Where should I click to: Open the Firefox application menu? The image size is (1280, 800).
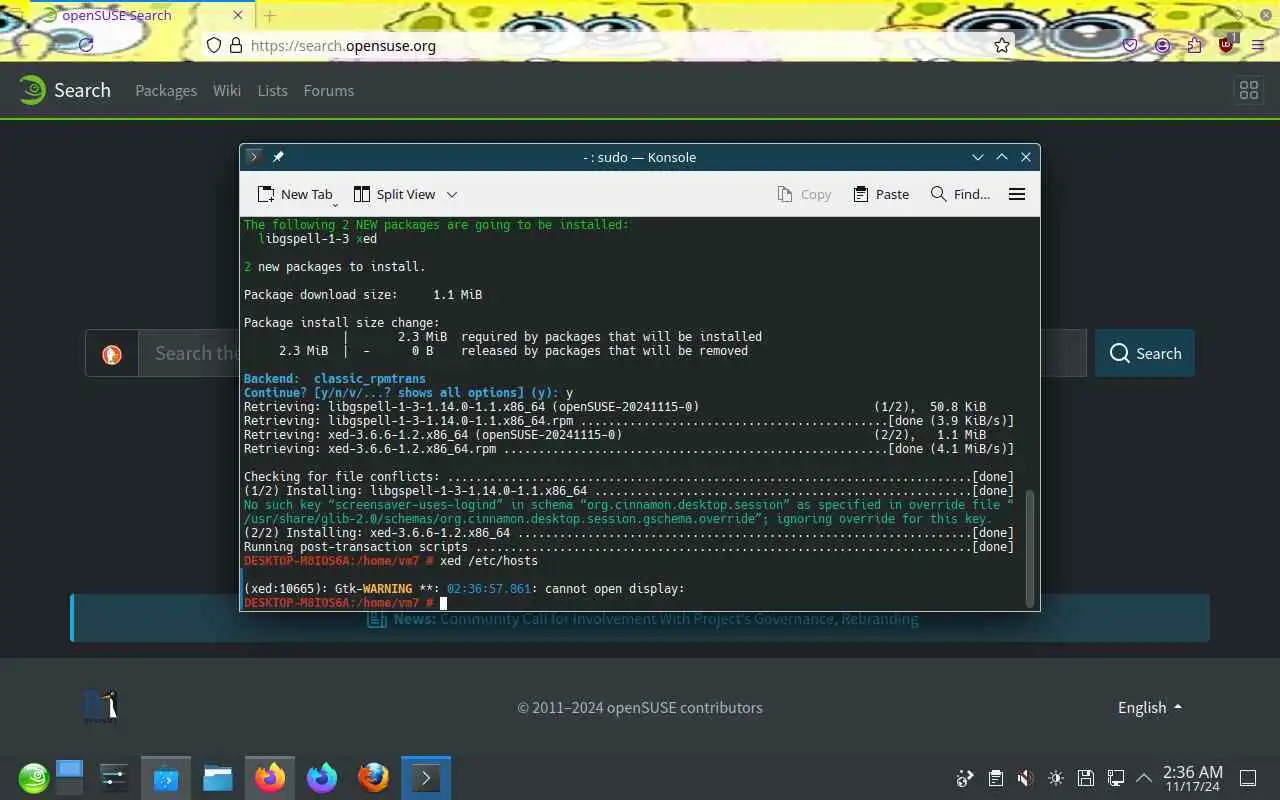1260,45
